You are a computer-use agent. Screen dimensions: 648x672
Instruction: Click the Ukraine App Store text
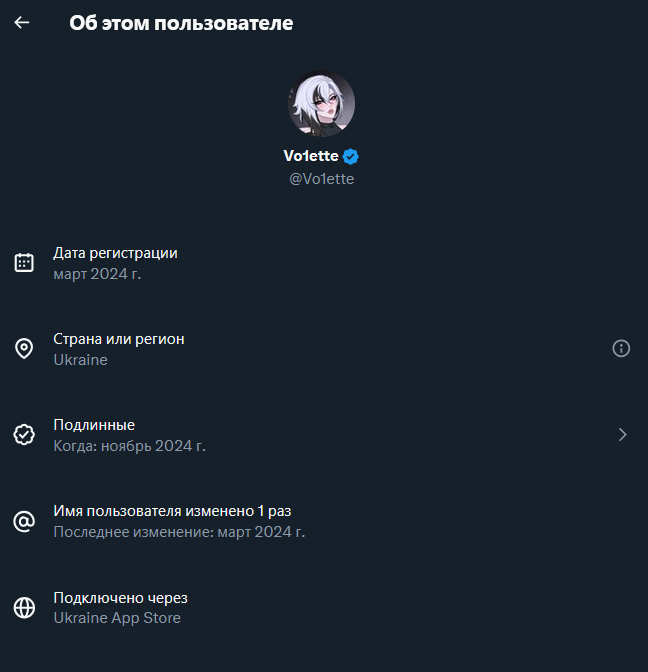[x=117, y=618]
